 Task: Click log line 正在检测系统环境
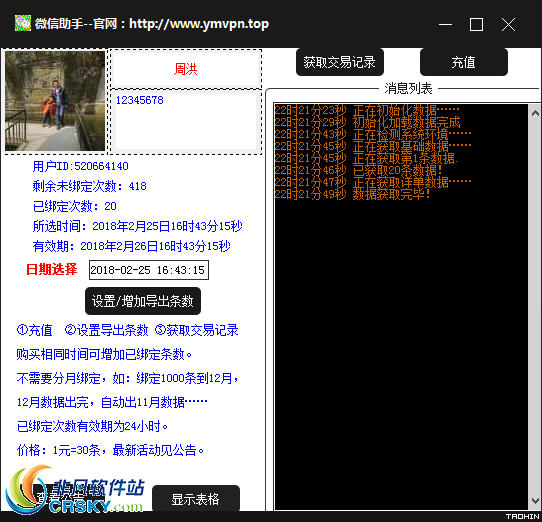click(x=373, y=134)
